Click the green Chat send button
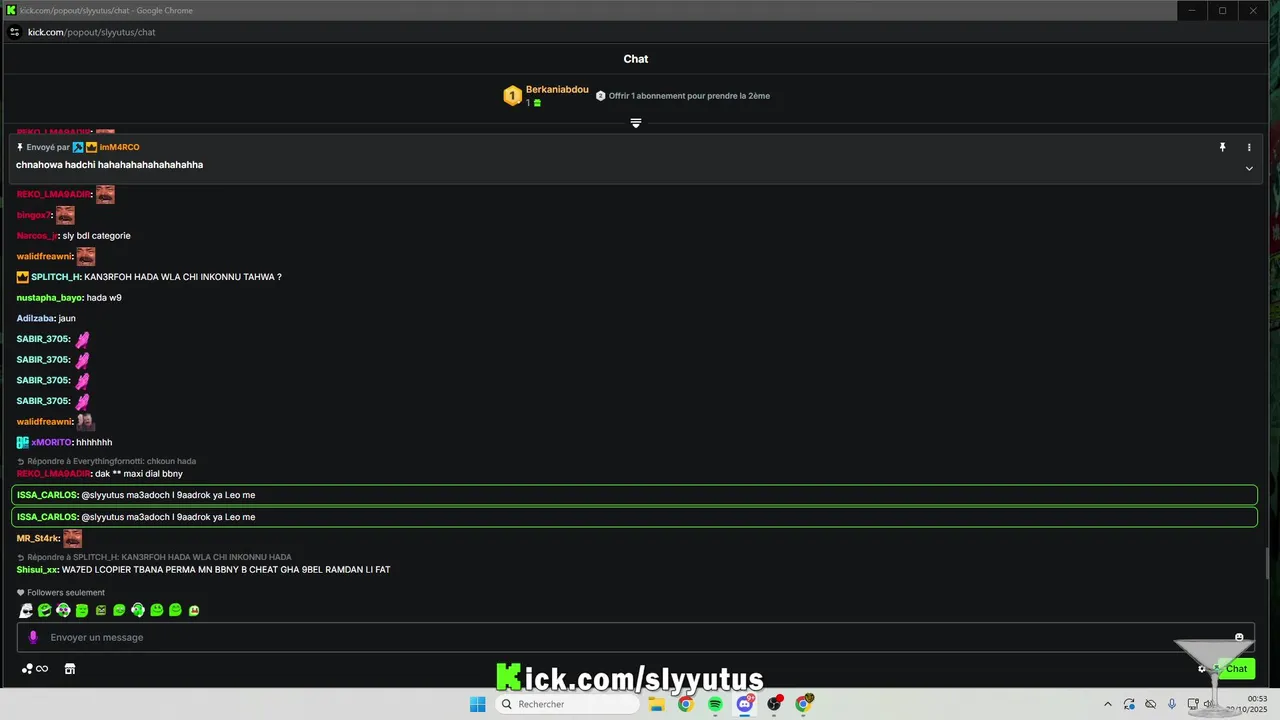The image size is (1280, 720). pyautogui.click(x=1236, y=669)
